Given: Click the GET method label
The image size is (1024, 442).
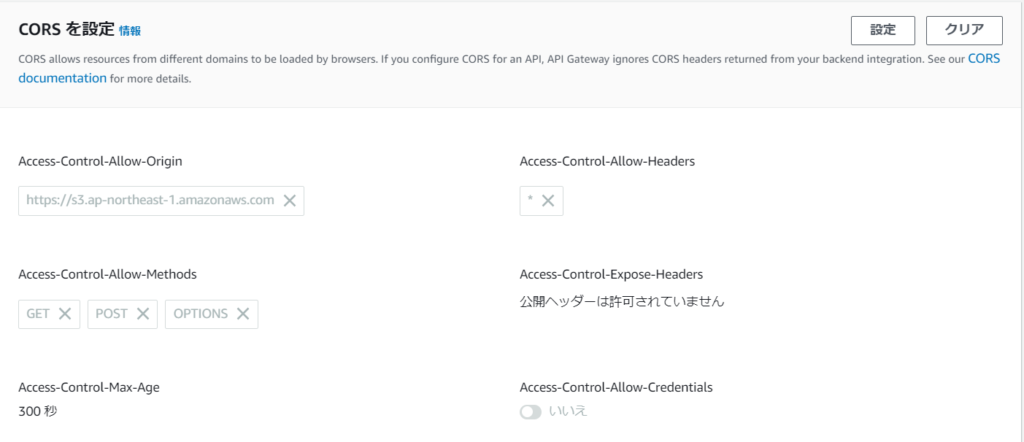Looking at the screenshot, I should click(38, 313).
